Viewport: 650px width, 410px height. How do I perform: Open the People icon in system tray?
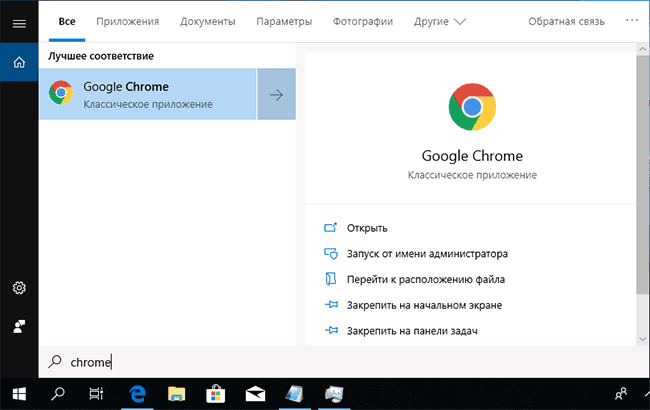[x=621, y=394]
